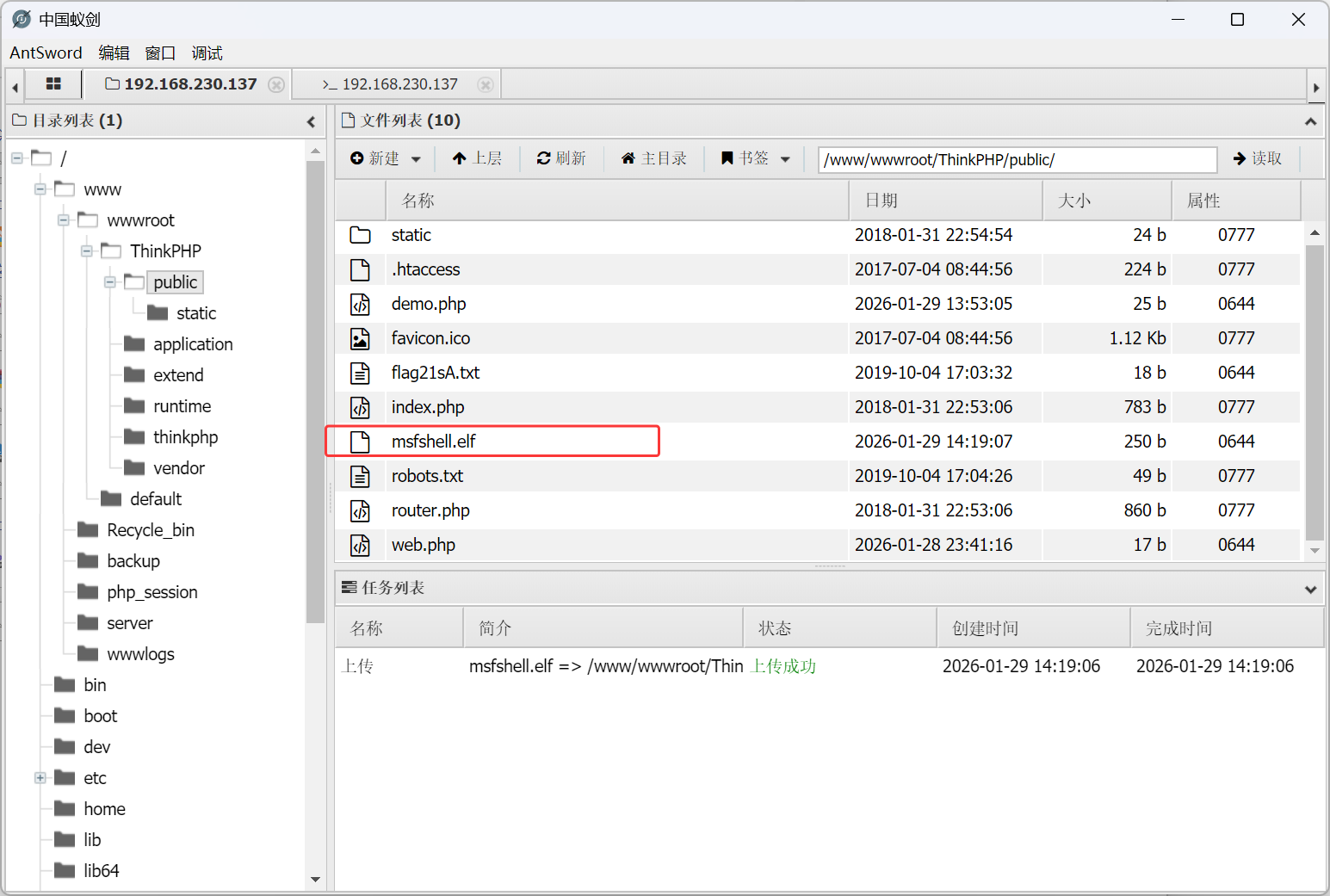This screenshot has height=896, width=1330.
Task: Select the static folder icon in file list
Action: (360, 235)
